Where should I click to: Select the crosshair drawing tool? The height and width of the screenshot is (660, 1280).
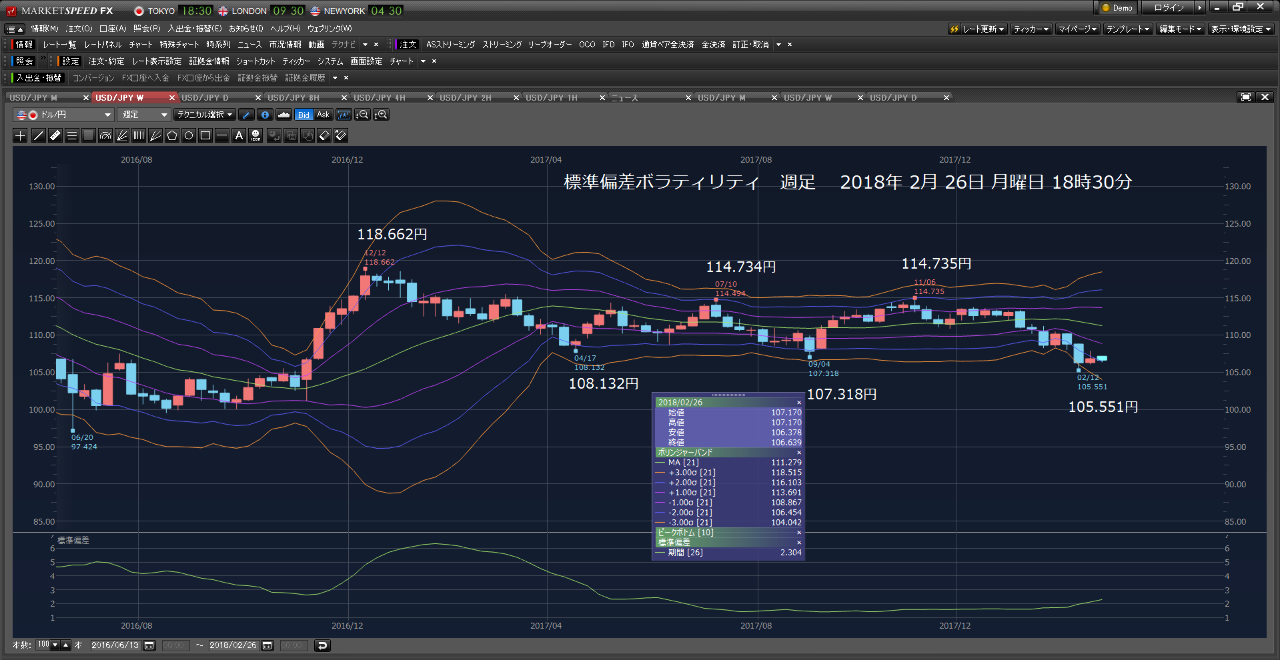pyautogui.click(x=20, y=135)
